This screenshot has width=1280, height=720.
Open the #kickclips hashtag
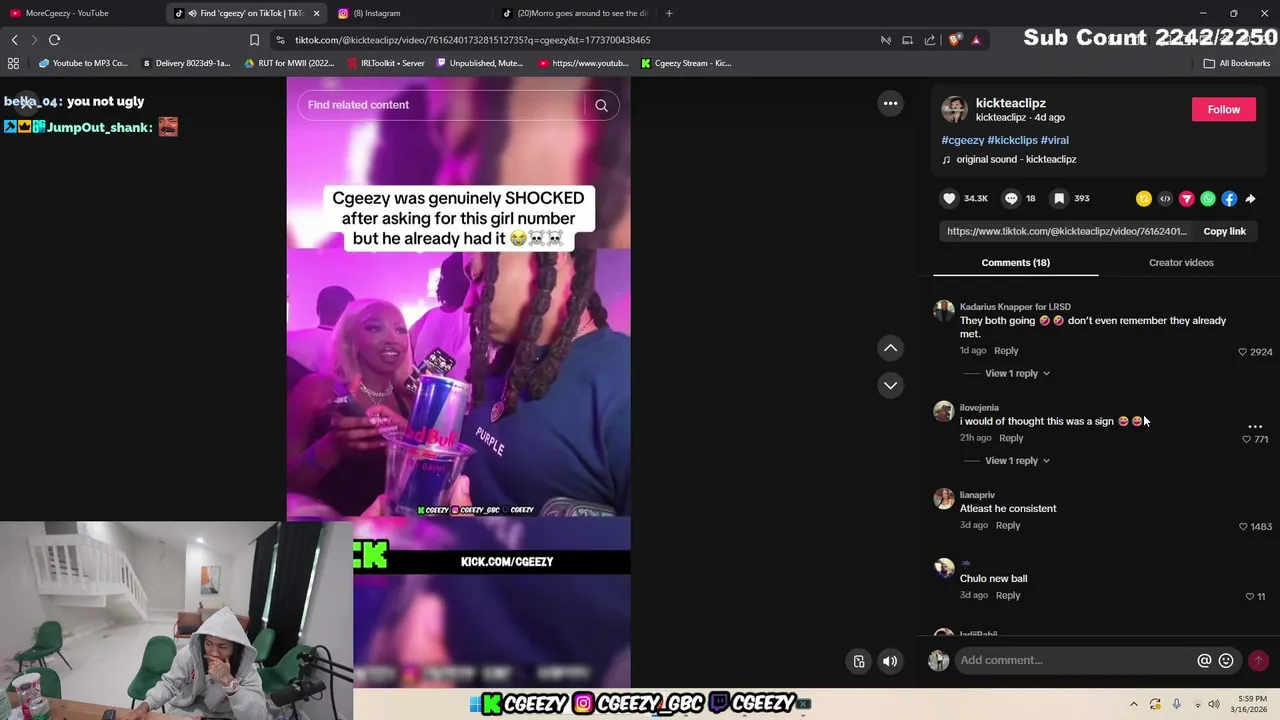pos(1012,140)
